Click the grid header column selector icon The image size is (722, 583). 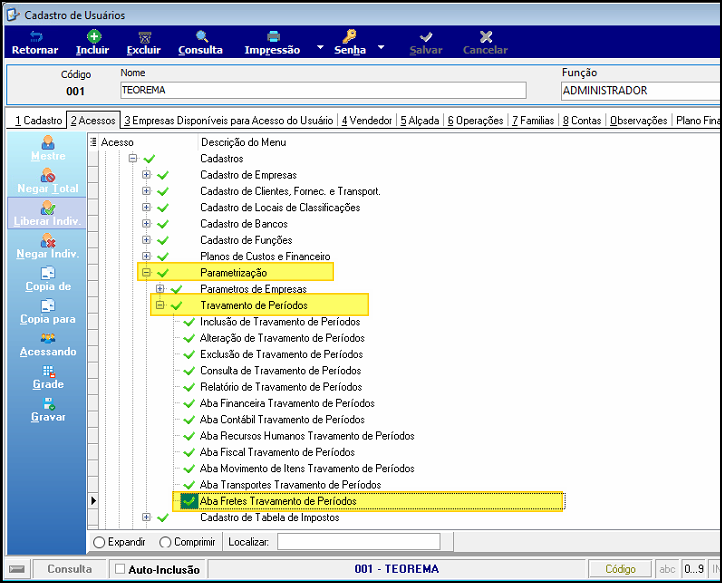(x=93, y=142)
